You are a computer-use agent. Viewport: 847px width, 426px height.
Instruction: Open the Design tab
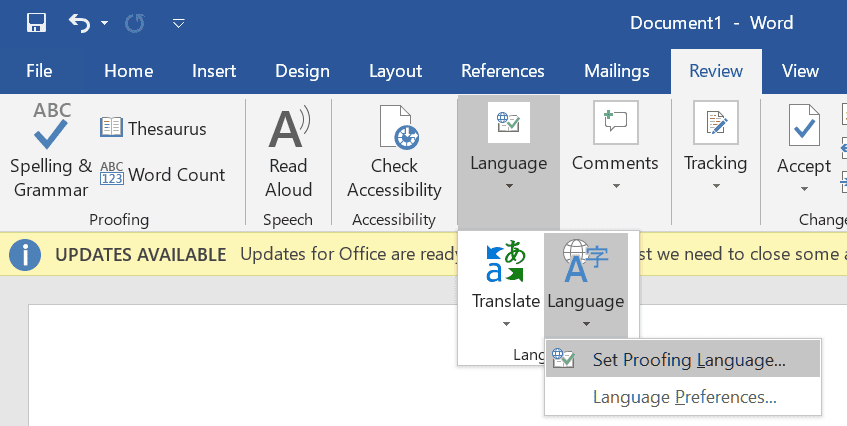302,71
